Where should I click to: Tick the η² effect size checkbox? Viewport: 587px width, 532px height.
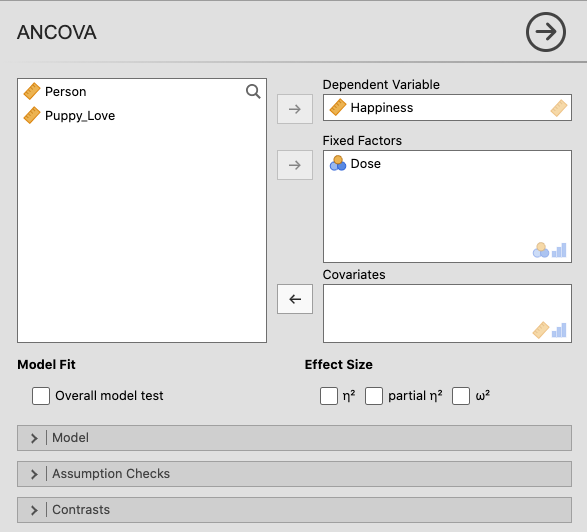[x=329, y=396]
